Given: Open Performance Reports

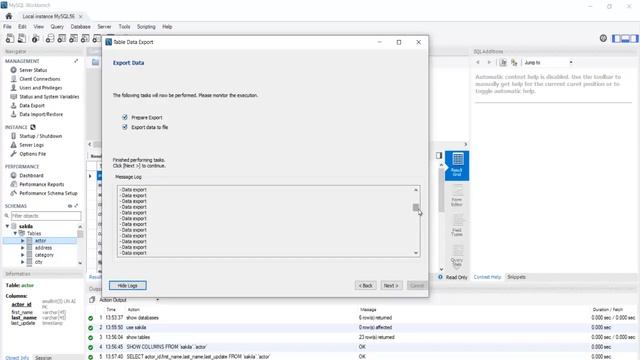Looking at the screenshot, I should 42,184.
